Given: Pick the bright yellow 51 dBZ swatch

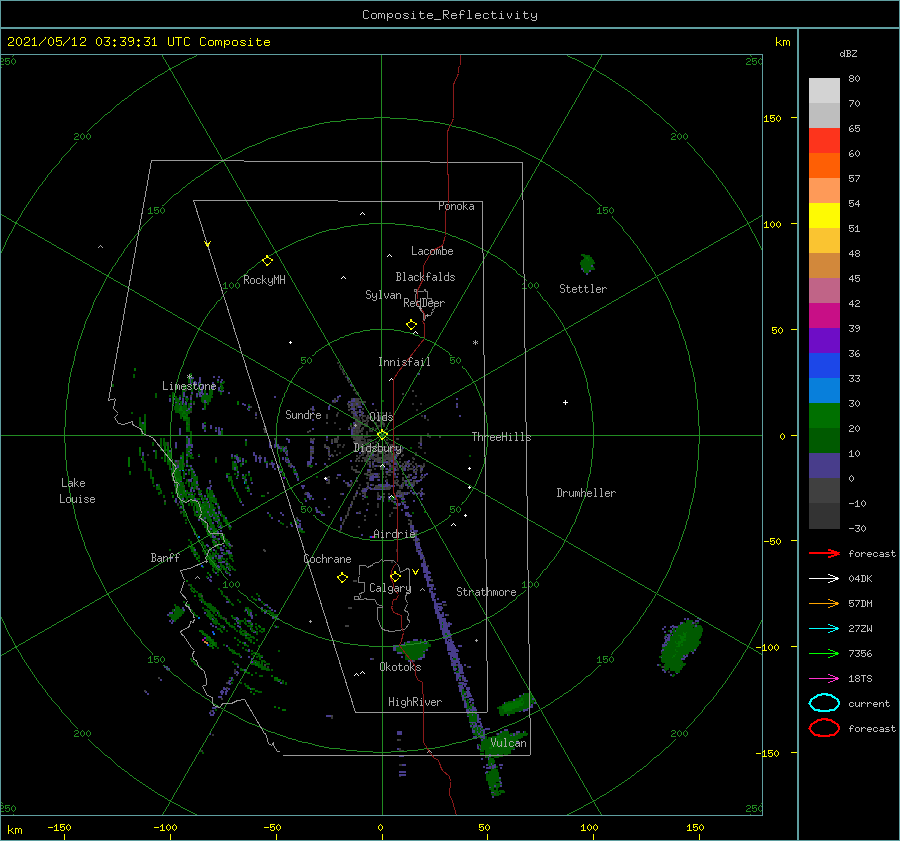Looking at the screenshot, I should pos(824,216).
